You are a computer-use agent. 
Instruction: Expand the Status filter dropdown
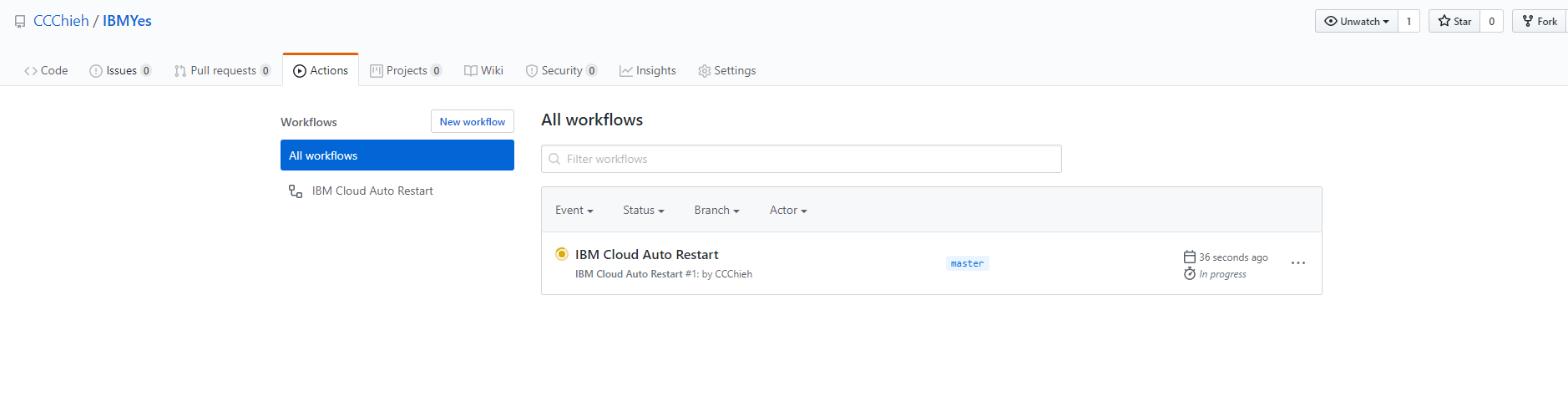coord(644,210)
